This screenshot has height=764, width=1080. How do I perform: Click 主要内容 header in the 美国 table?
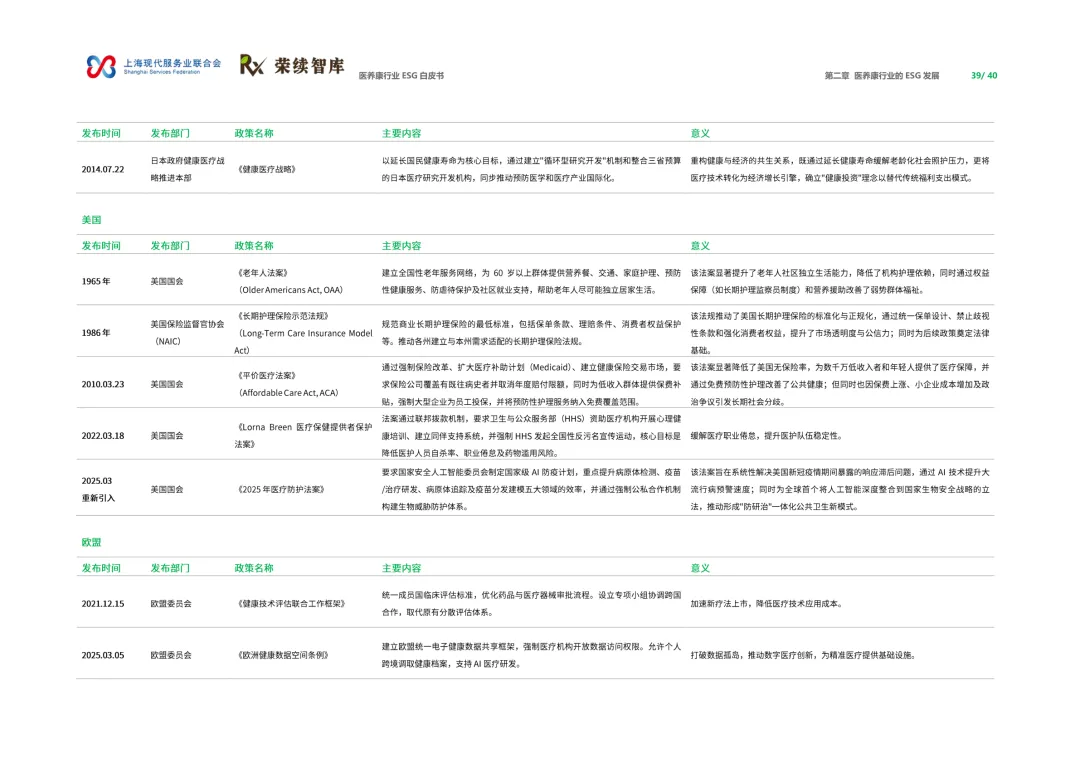coord(402,246)
